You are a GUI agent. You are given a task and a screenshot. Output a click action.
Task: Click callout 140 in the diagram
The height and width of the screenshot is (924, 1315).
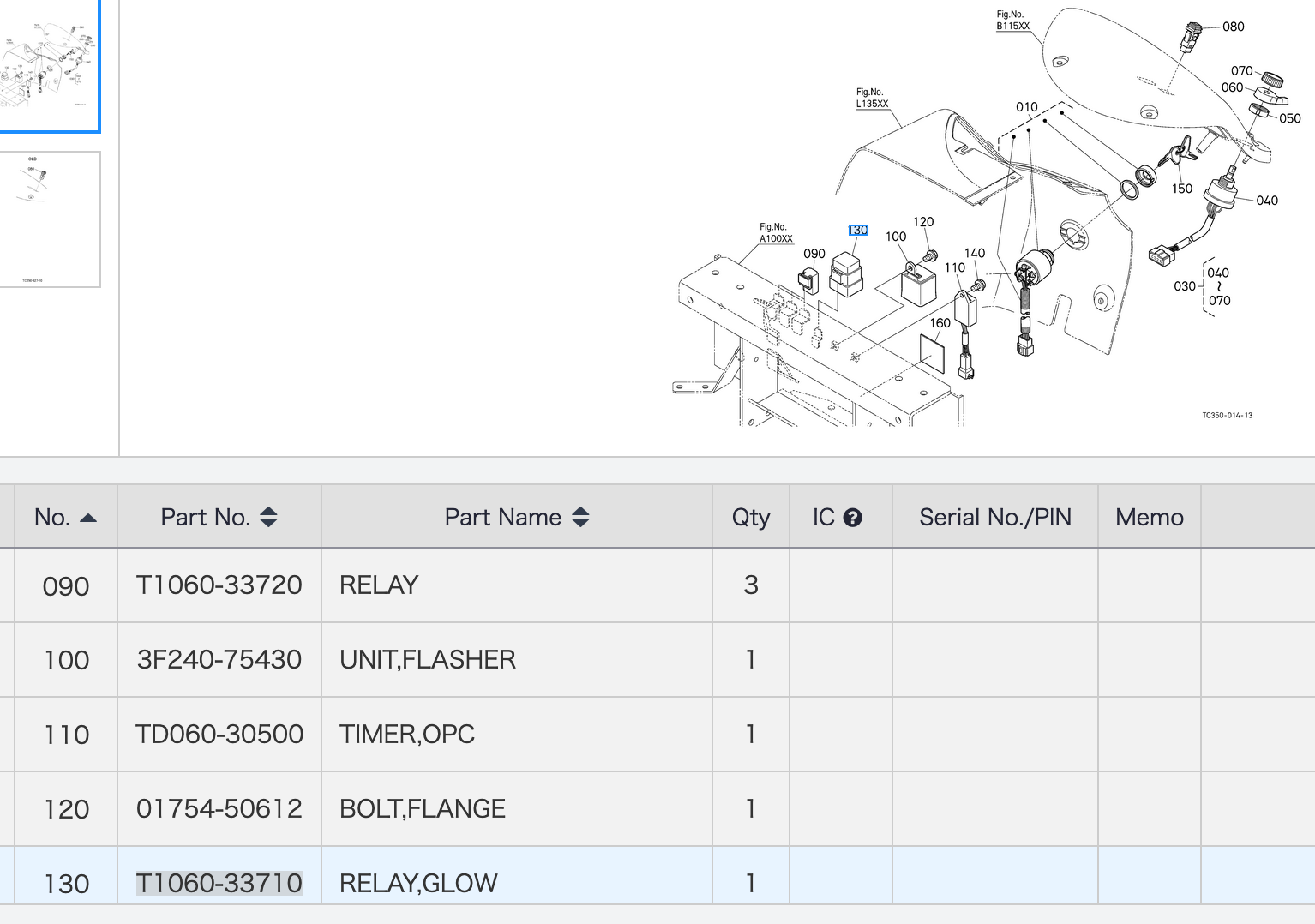[975, 253]
